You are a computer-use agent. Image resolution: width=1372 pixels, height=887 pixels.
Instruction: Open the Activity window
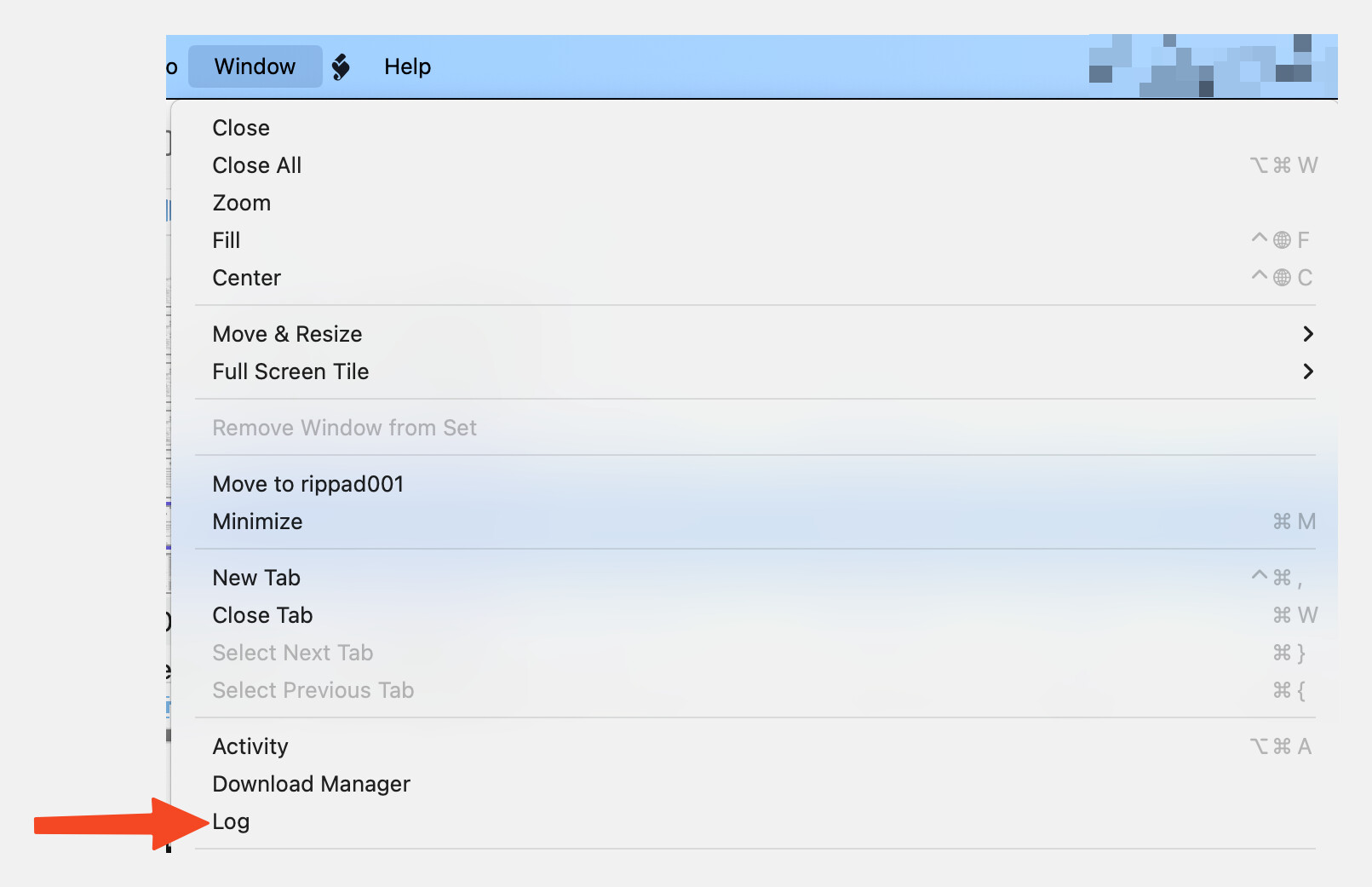tap(250, 746)
